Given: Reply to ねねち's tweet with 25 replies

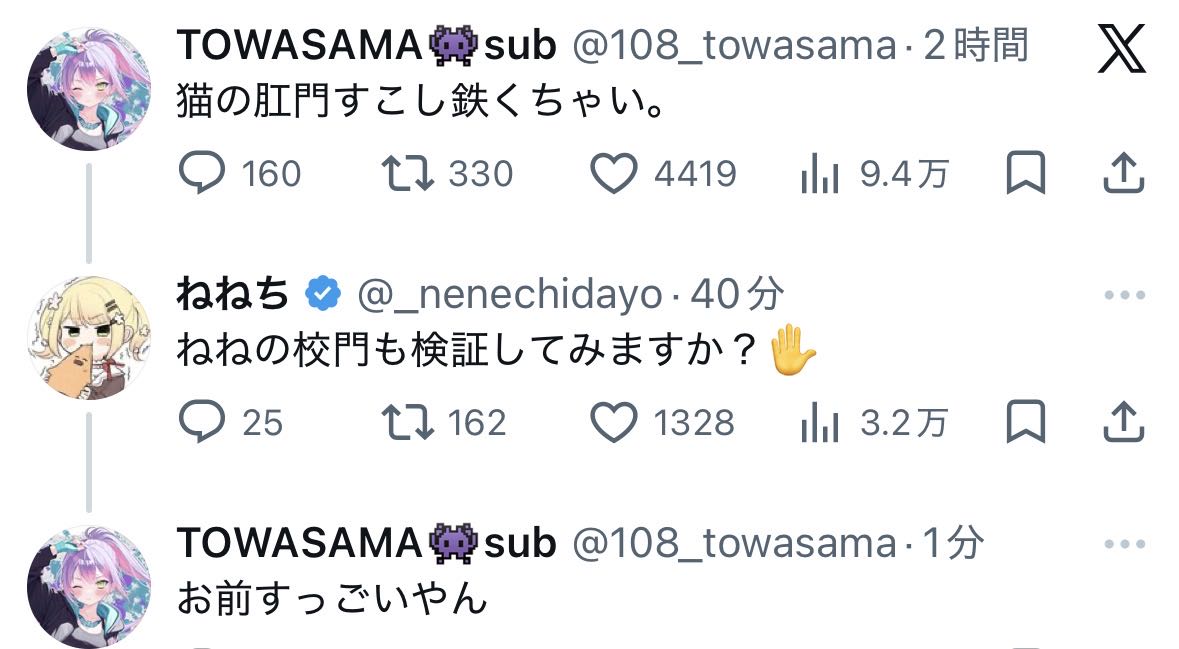Looking at the screenshot, I should (203, 423).
